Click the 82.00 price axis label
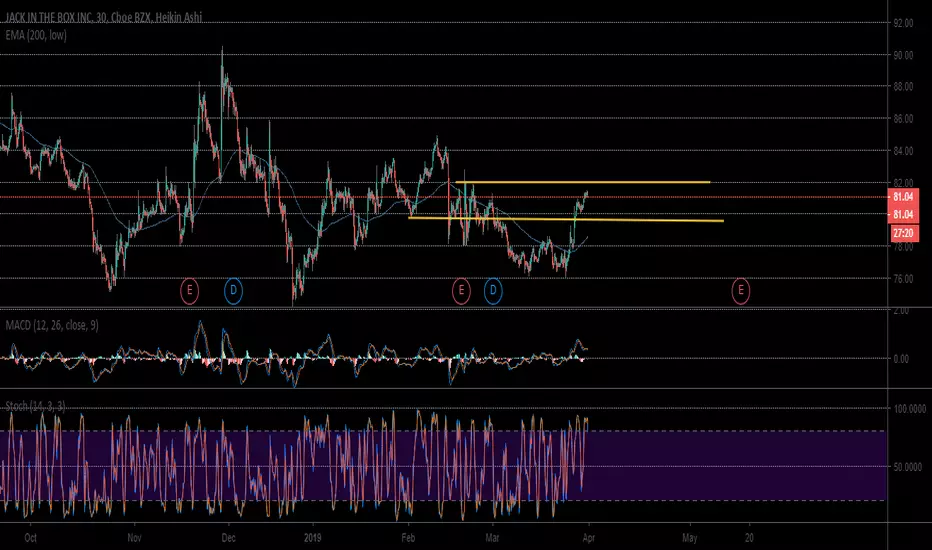Image resolution: width=932 pixels, height=550 pixels. point(903,183)
